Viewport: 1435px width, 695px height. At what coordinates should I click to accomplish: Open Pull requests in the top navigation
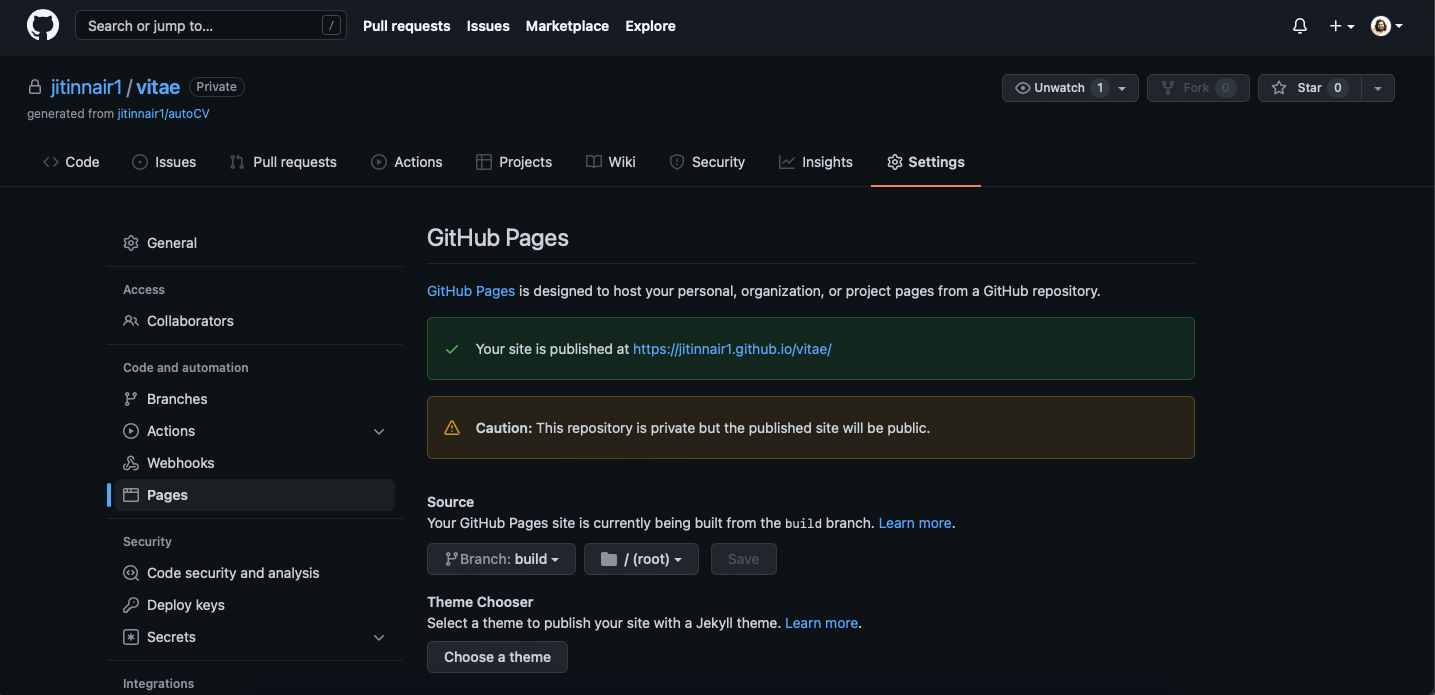pyautogui.click(x=406, y=26)
